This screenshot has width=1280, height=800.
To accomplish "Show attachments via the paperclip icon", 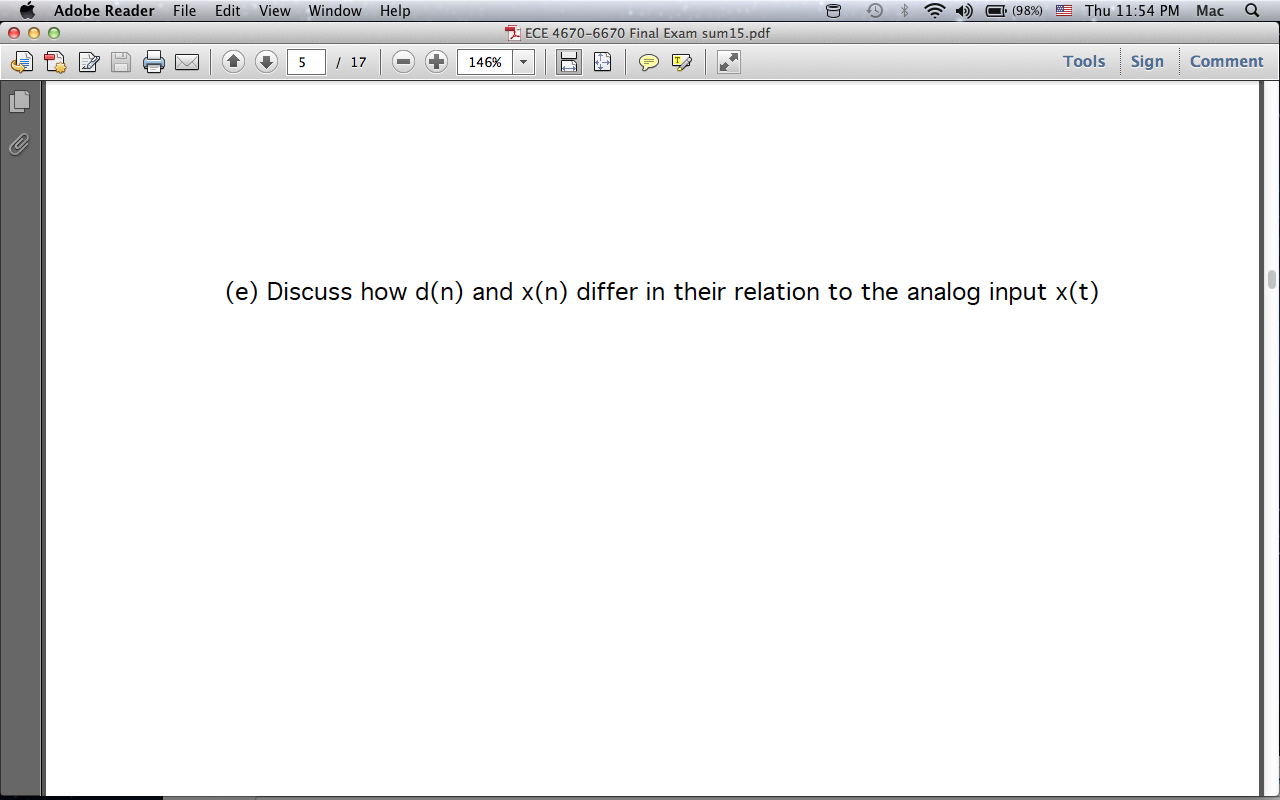I will click(19, 145).
